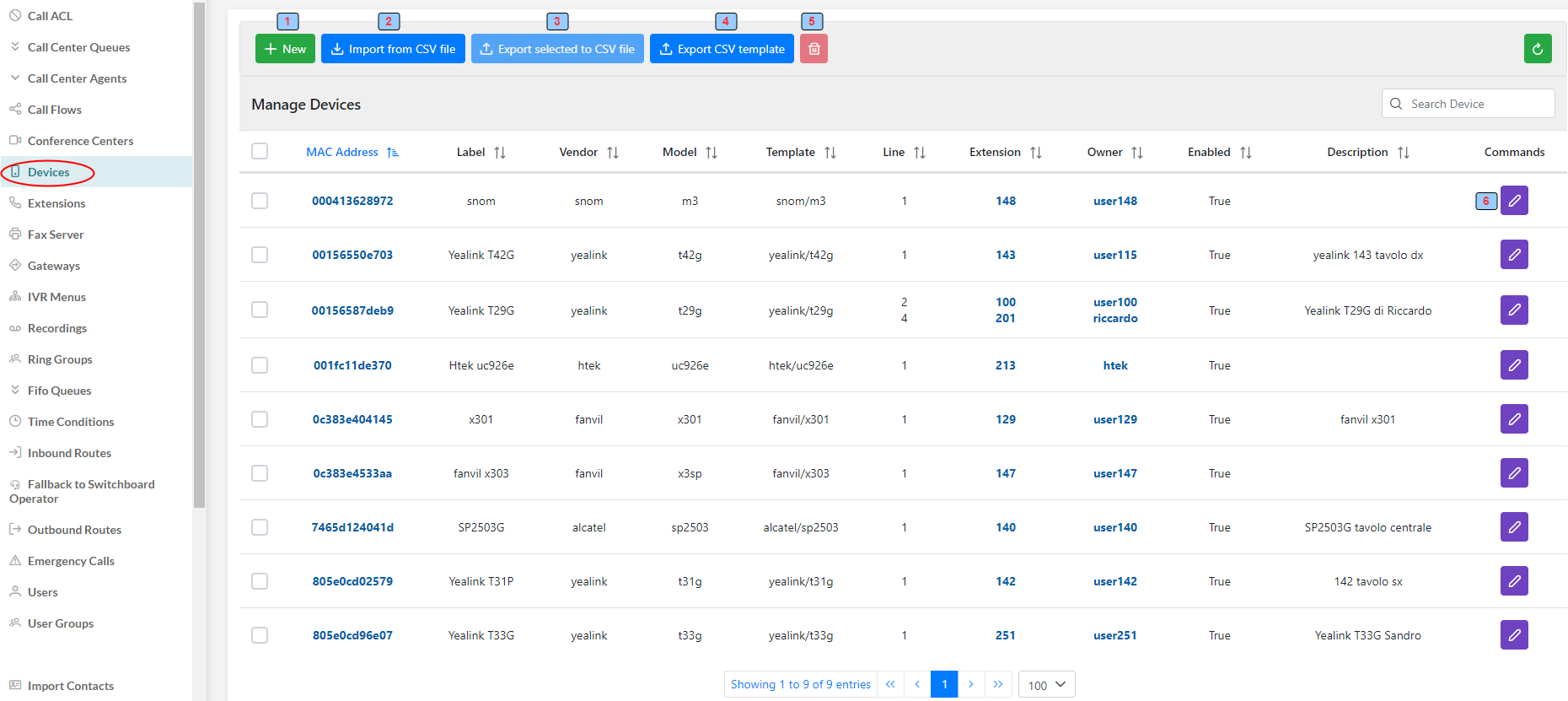Sort table by Model column arrows
The image size is (1568, 701).
(x=712, y=153)
